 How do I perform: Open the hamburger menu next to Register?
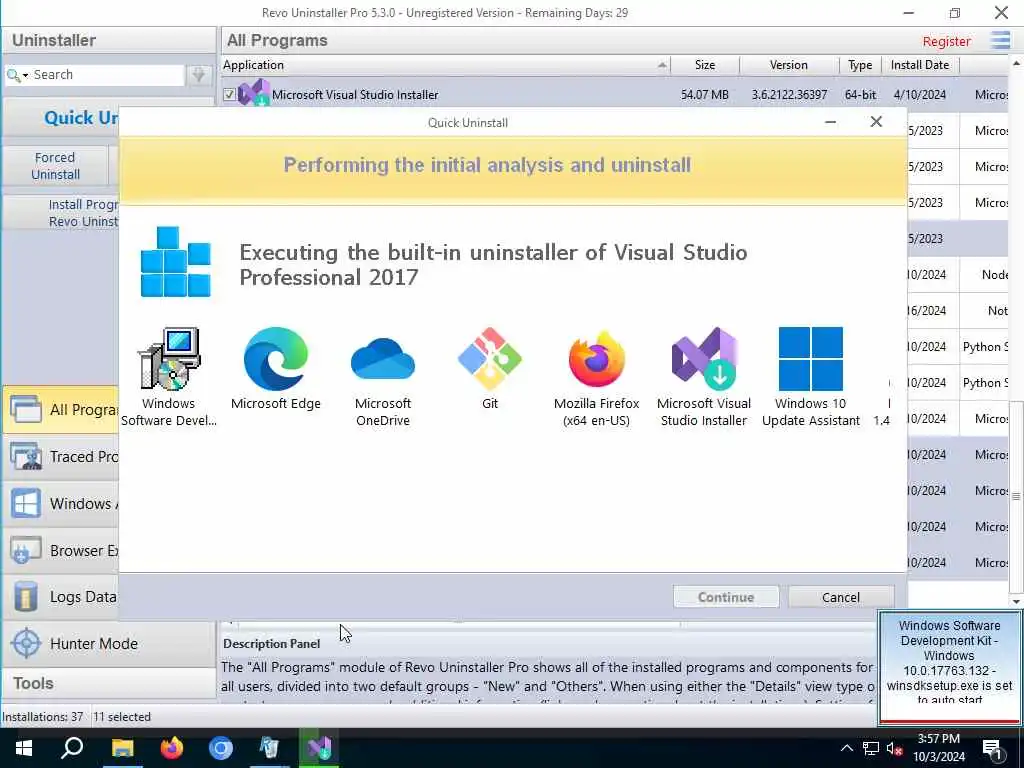tap(1000, 40)
